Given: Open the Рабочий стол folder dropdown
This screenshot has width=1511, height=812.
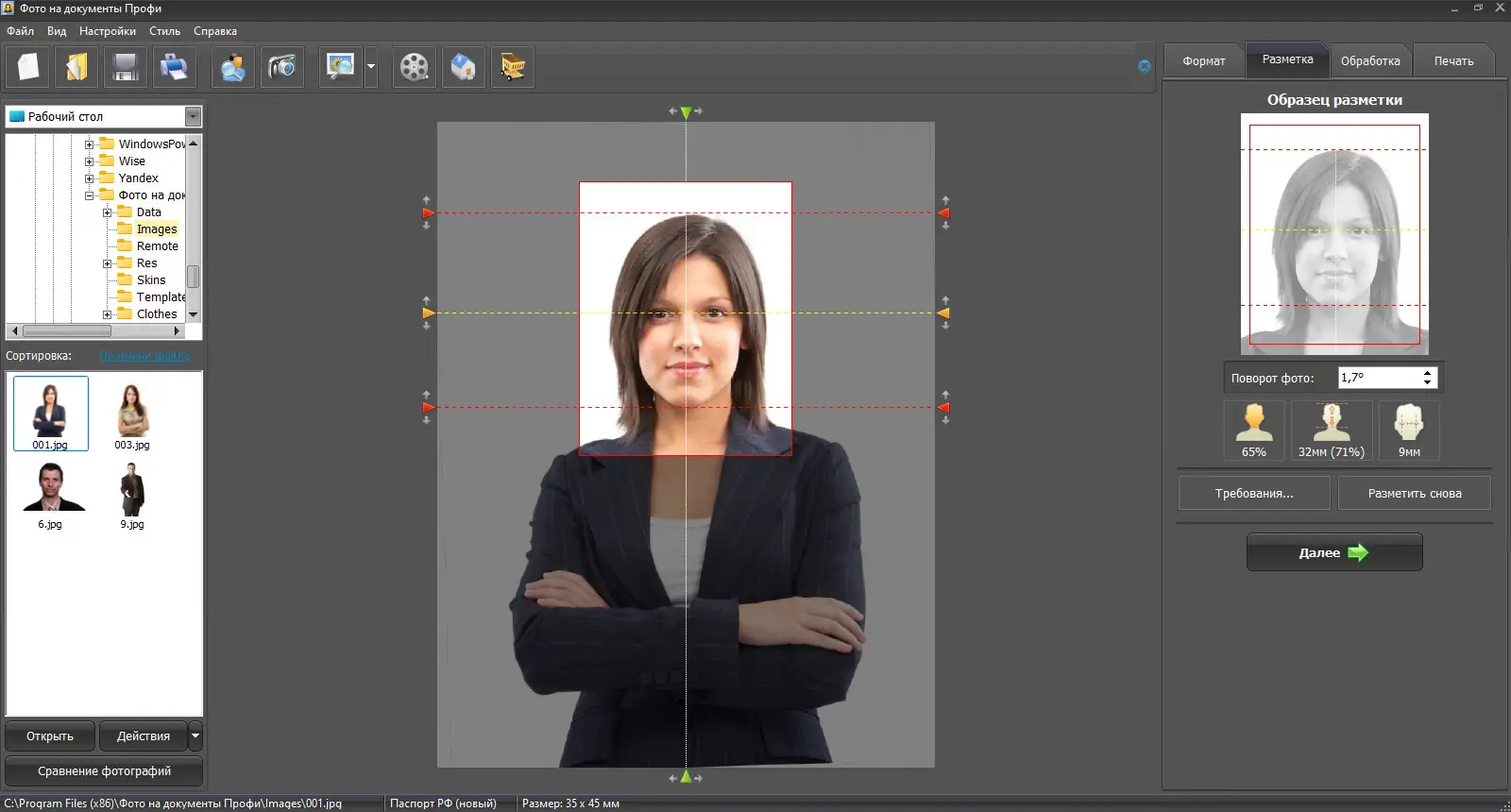Looking at the screenshot, I should [193, 117].
